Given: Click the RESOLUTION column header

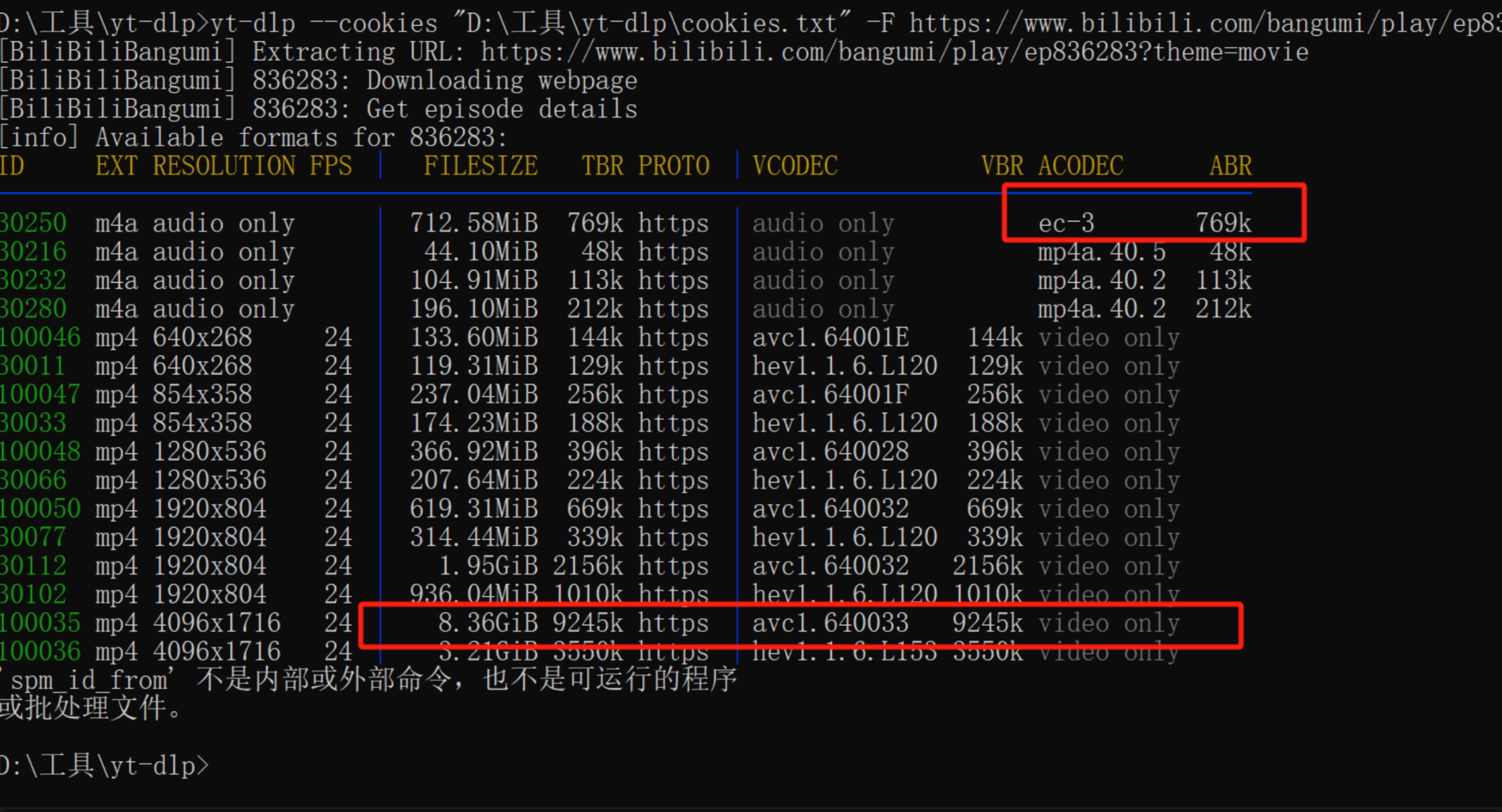Looking at the screenshot, I should (223, 166).
